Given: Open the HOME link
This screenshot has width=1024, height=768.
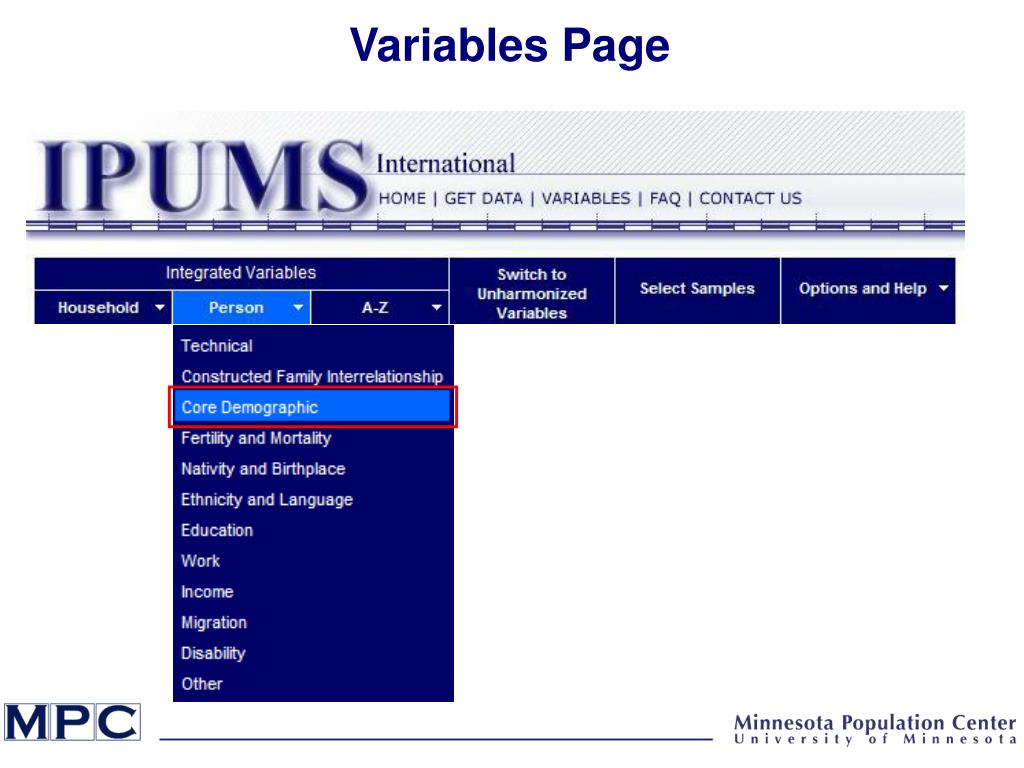Looking at the screenshot, I should pyautogui.click(x=402, y=199).
